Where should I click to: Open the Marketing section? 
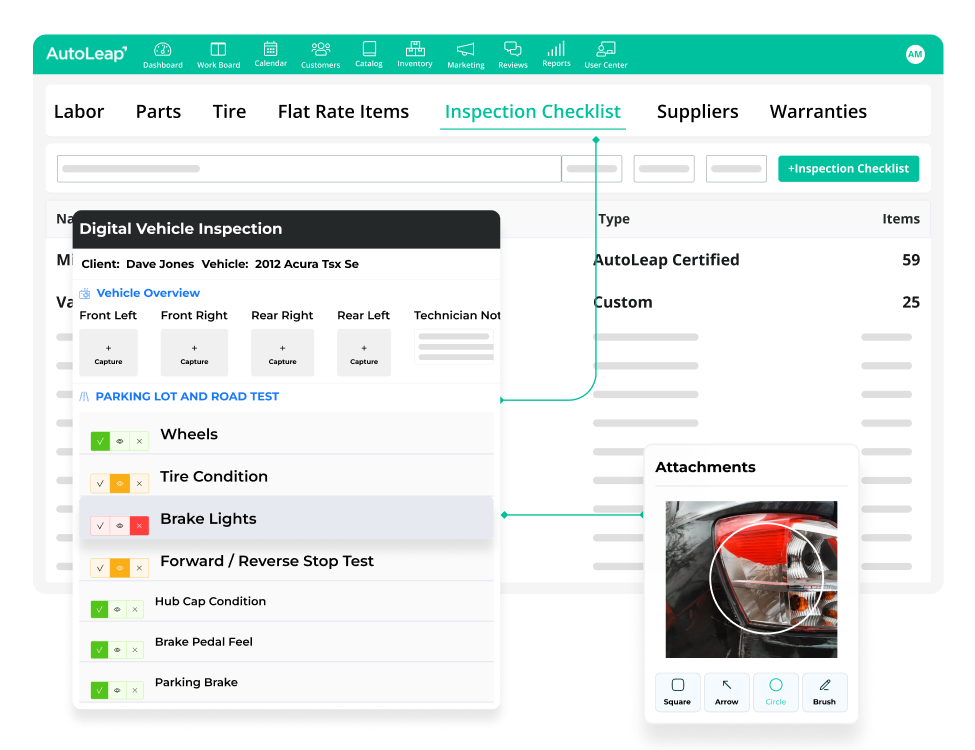pos(466,55)
